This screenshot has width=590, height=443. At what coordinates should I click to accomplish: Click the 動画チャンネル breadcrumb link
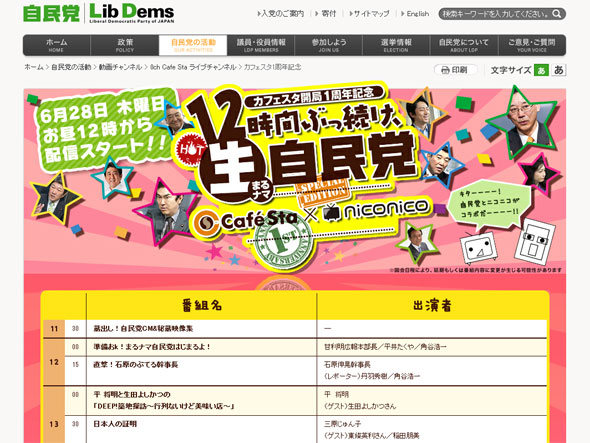(120, 67)
